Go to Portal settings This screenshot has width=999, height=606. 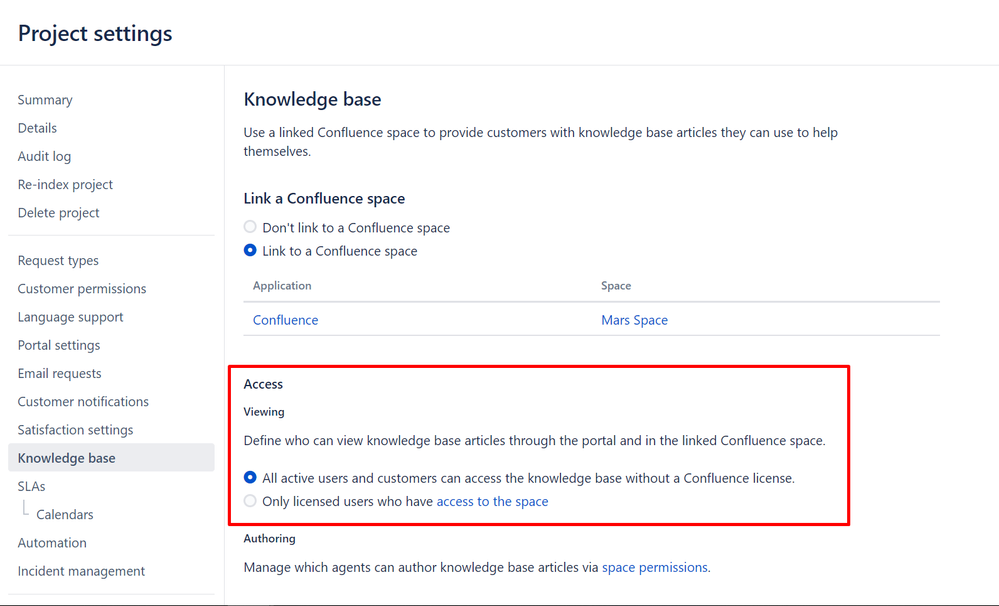(x=59, y=345)
